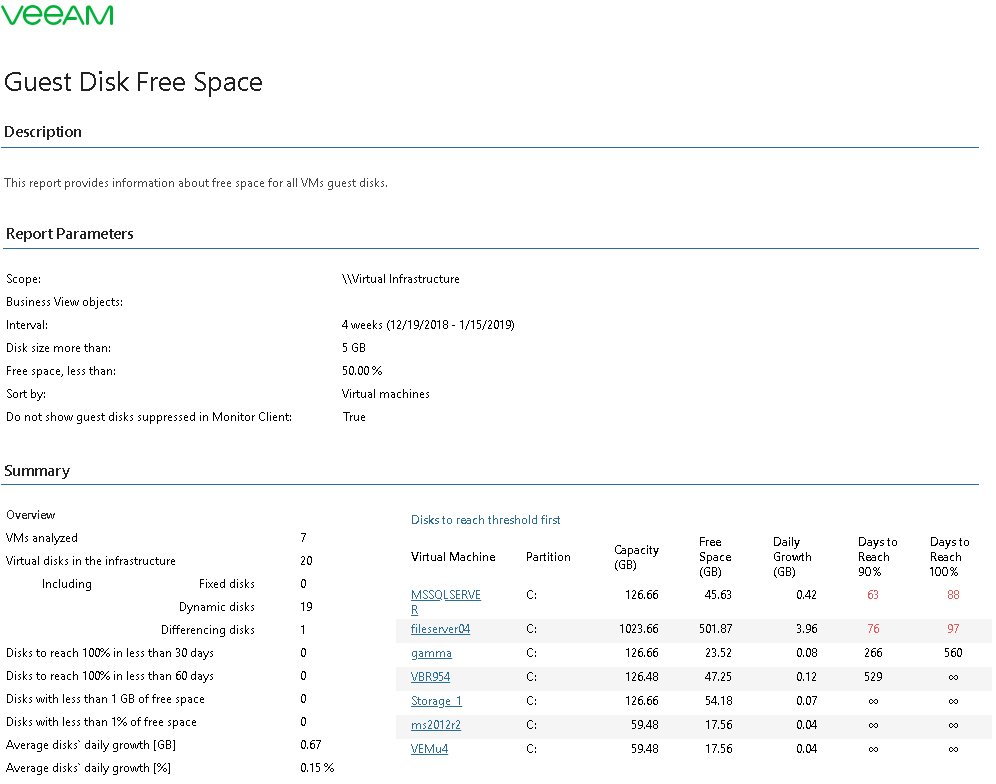Click the 'Partition' column header
The height and width of the screenshot is (784, 996).
tap(548, 557)
